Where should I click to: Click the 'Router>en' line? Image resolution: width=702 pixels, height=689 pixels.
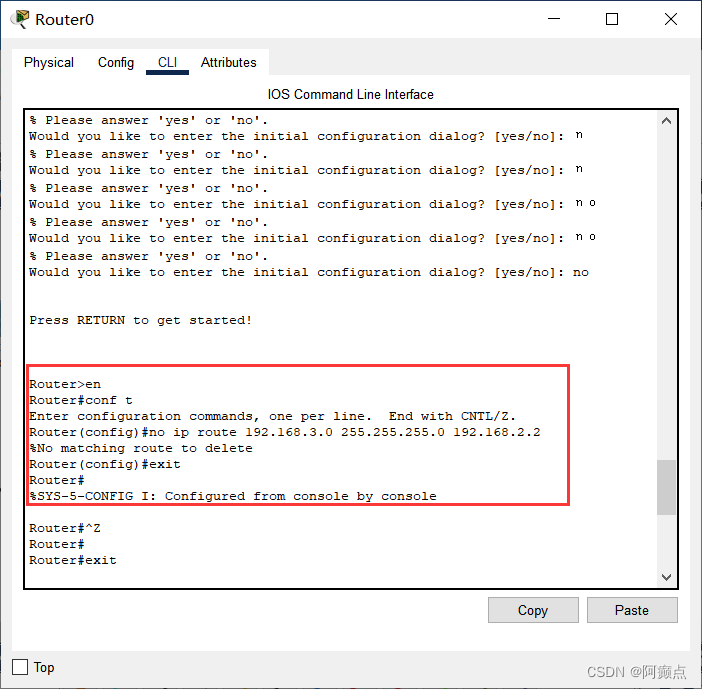(65, 384)
